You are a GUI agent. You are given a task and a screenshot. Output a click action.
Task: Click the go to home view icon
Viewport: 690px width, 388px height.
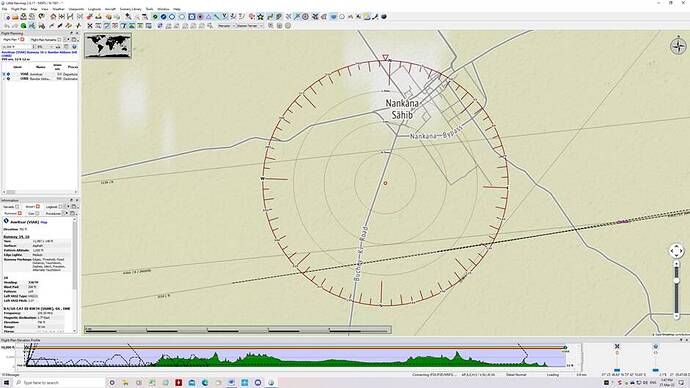(x=53, y=17)
